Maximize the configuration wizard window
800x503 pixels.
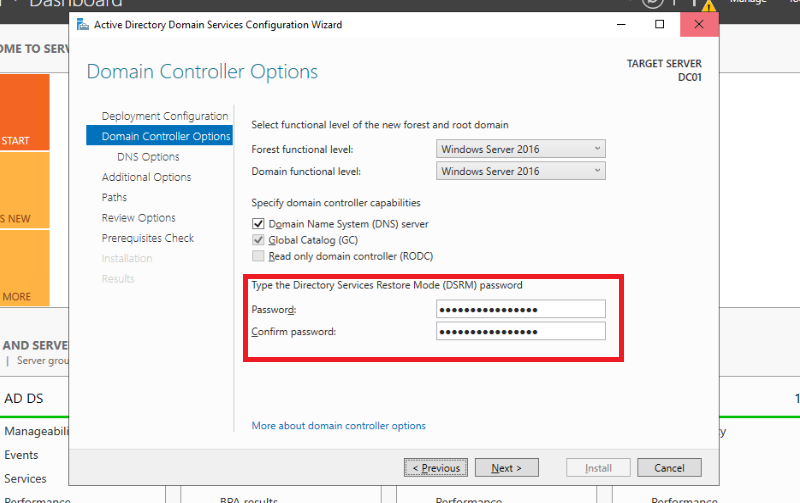(660, 24)
